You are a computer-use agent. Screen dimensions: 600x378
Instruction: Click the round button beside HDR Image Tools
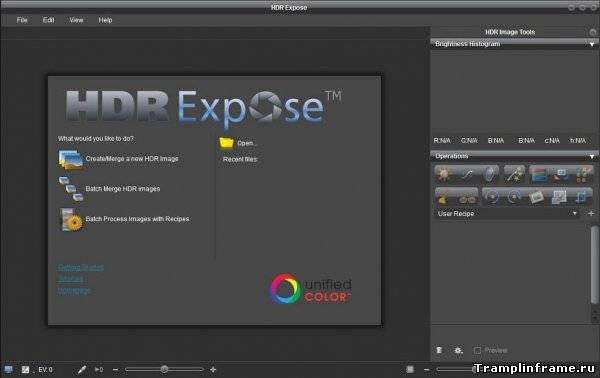coord(593,33)
